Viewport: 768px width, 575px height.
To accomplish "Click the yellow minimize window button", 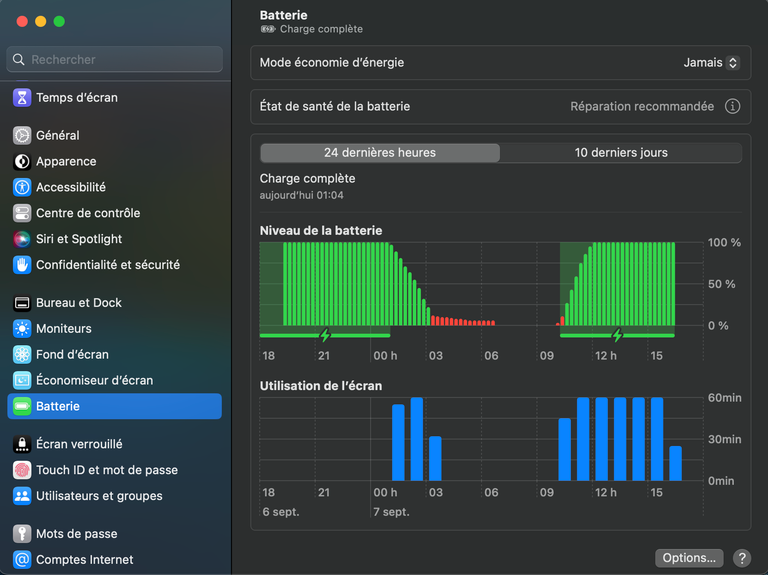I will pos(41,22).
